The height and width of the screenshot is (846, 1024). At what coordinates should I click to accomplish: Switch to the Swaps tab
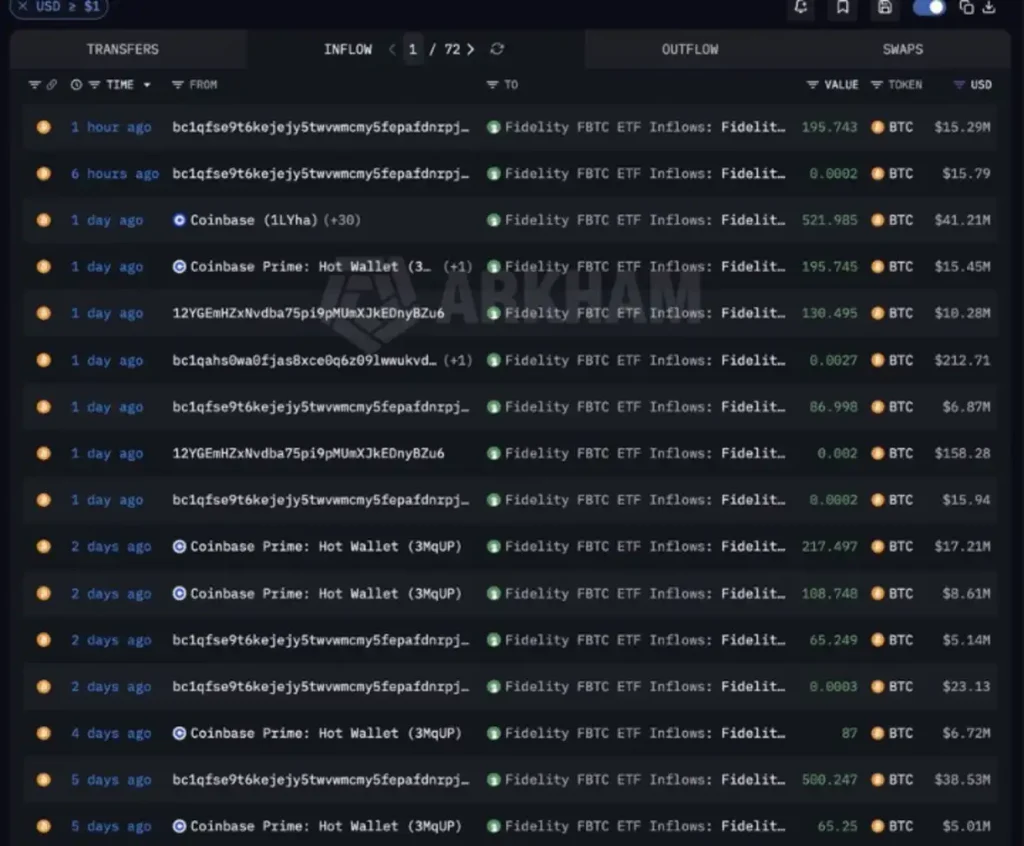point(903,49)
